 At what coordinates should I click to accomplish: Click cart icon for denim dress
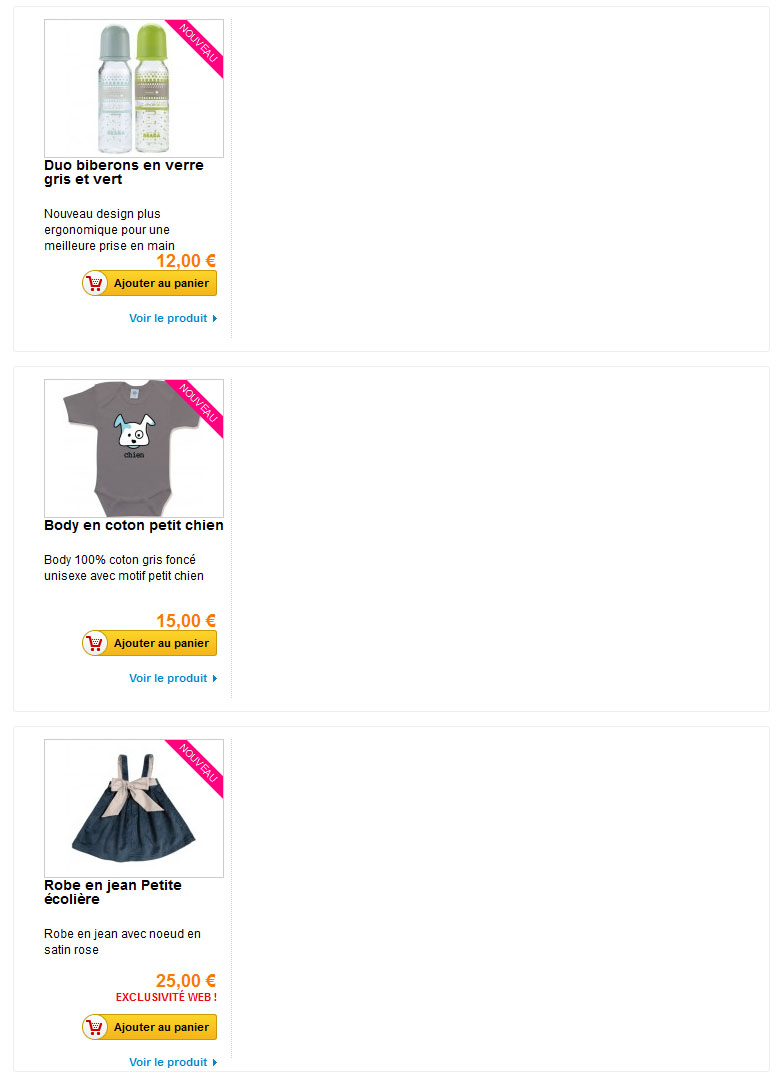(95, 1027)
